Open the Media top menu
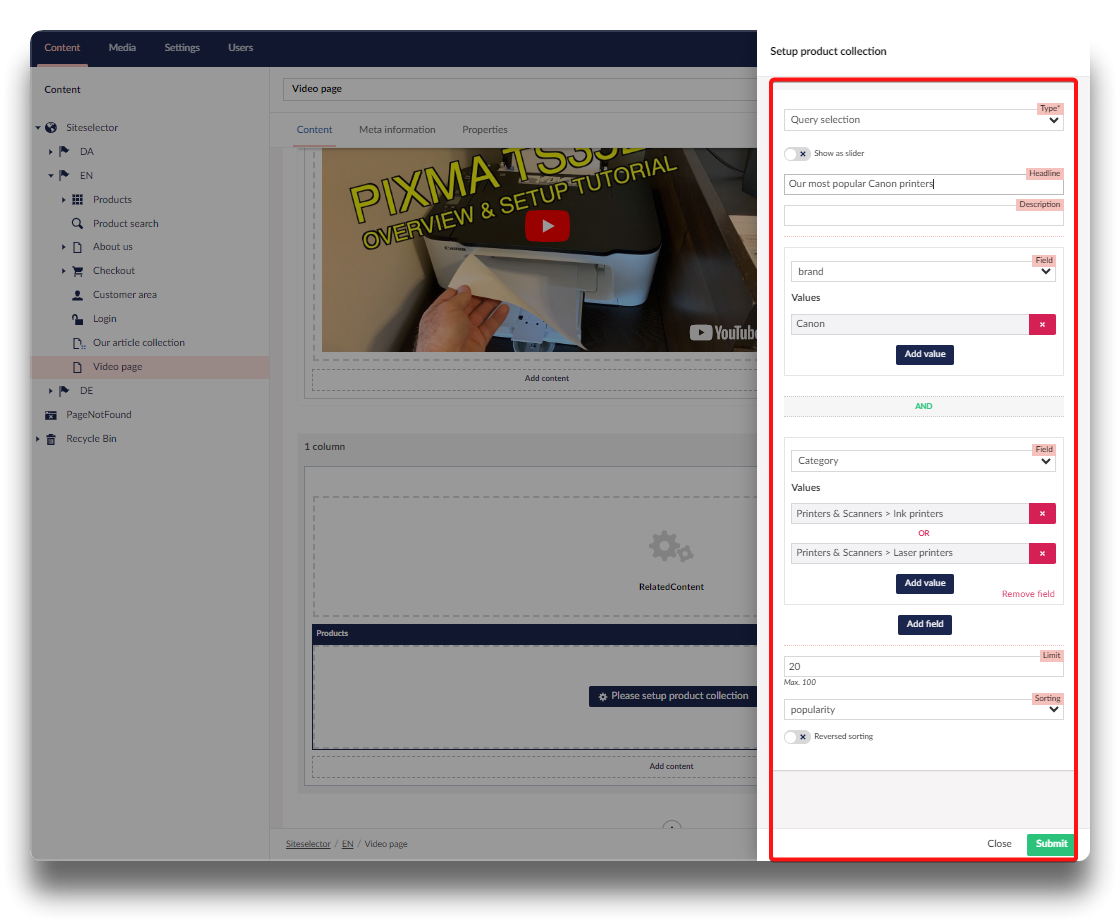Image resolution: width=1120 pixels, height=923 pixels. pos(122,48)
